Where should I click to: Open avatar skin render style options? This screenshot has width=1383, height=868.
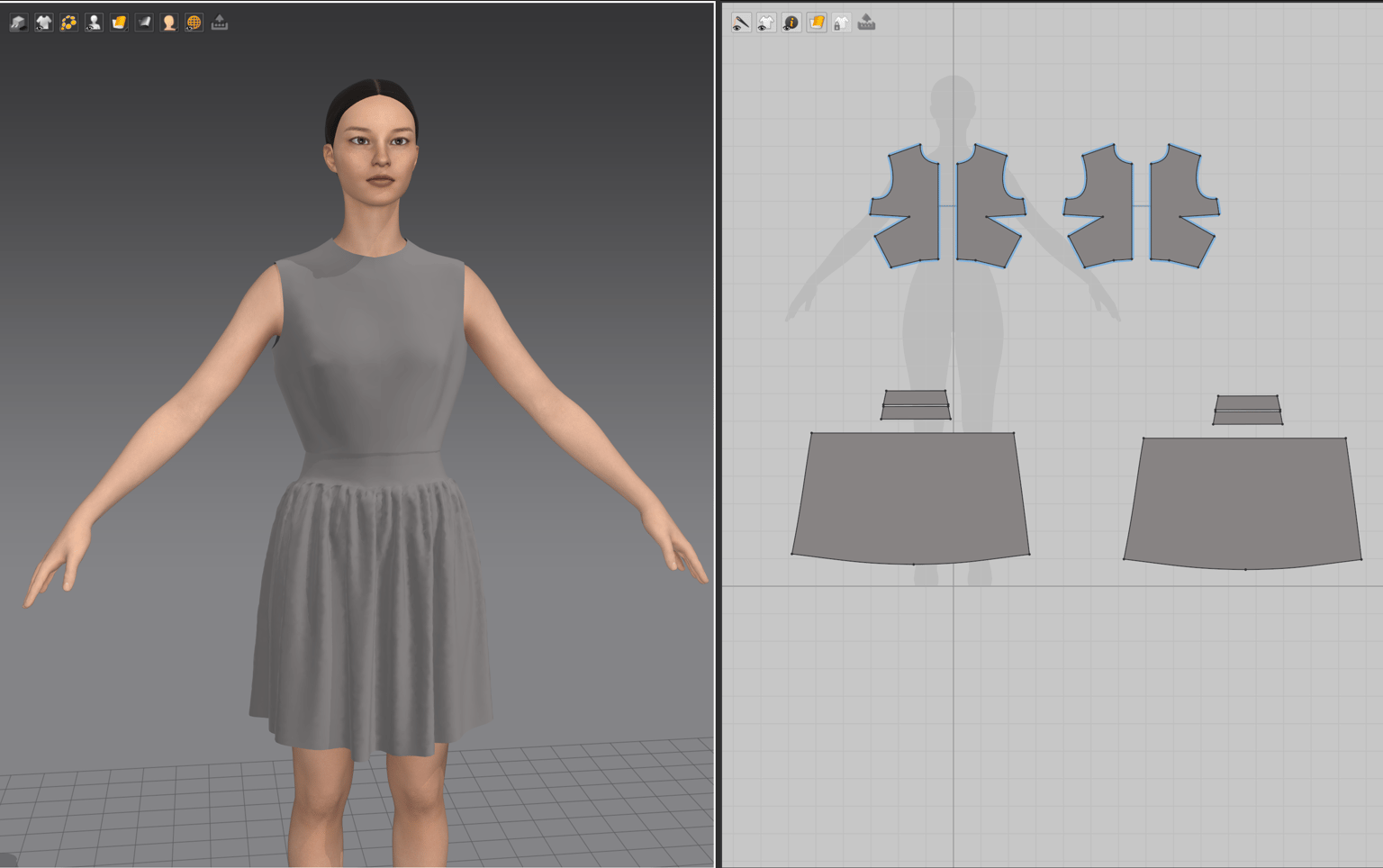169,23
